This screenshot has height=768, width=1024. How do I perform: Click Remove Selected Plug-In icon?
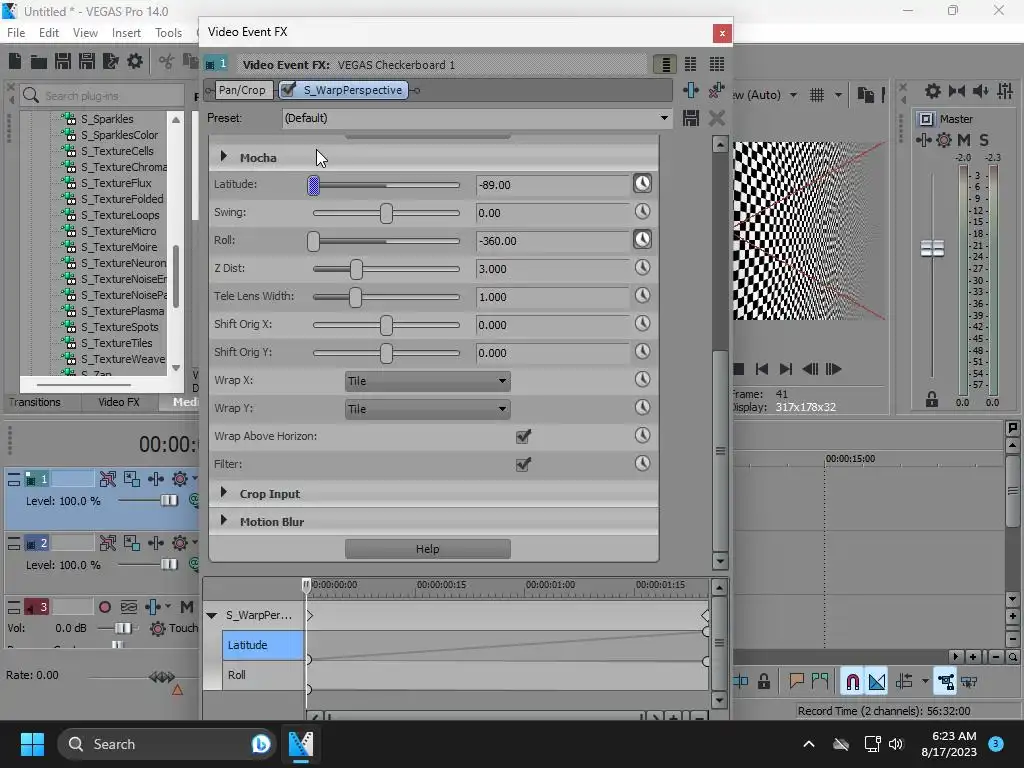(x=716, y=90)
